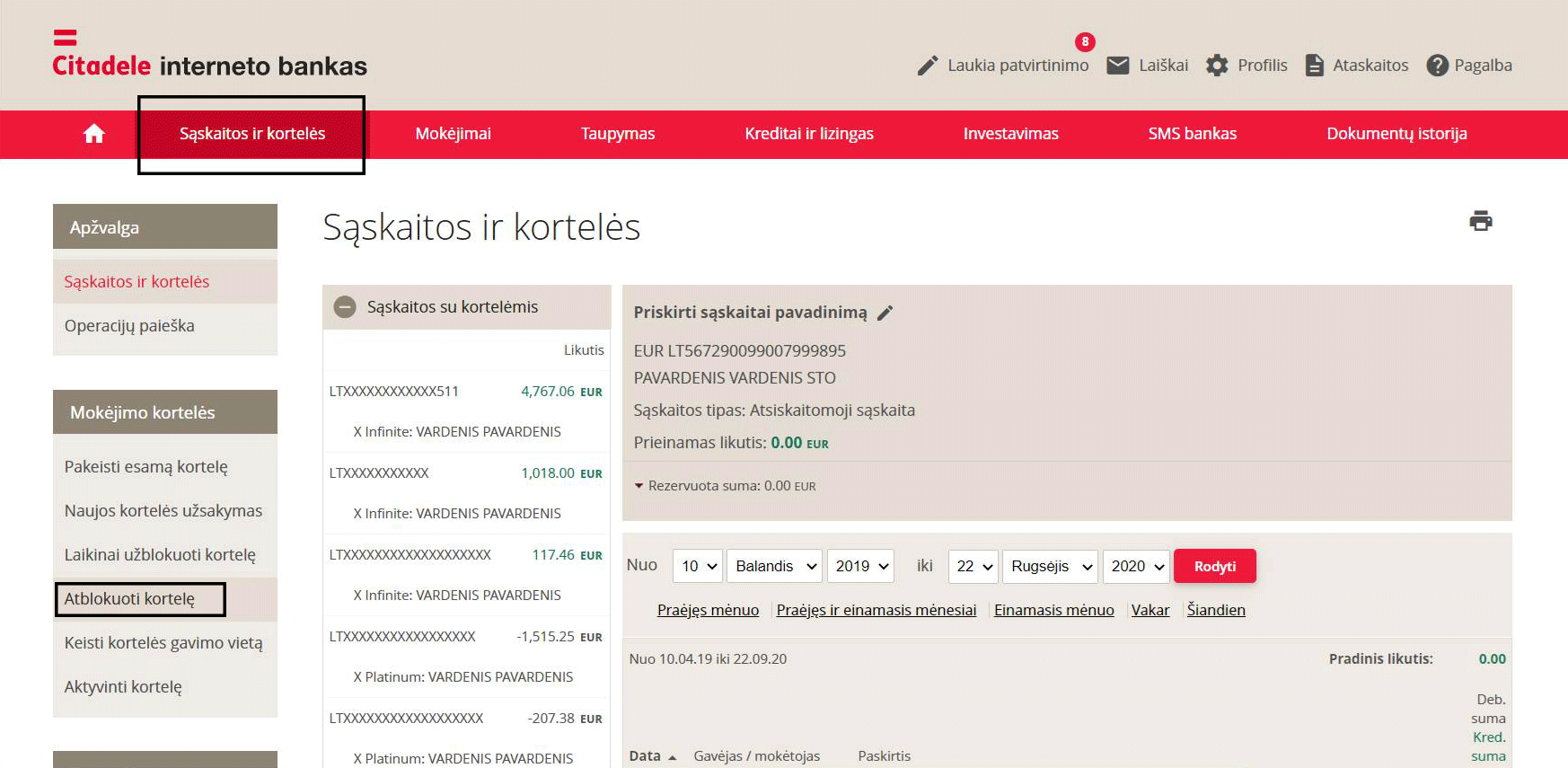
Task: Open the Profilis gear icon
Action: tap(1217, 66)
